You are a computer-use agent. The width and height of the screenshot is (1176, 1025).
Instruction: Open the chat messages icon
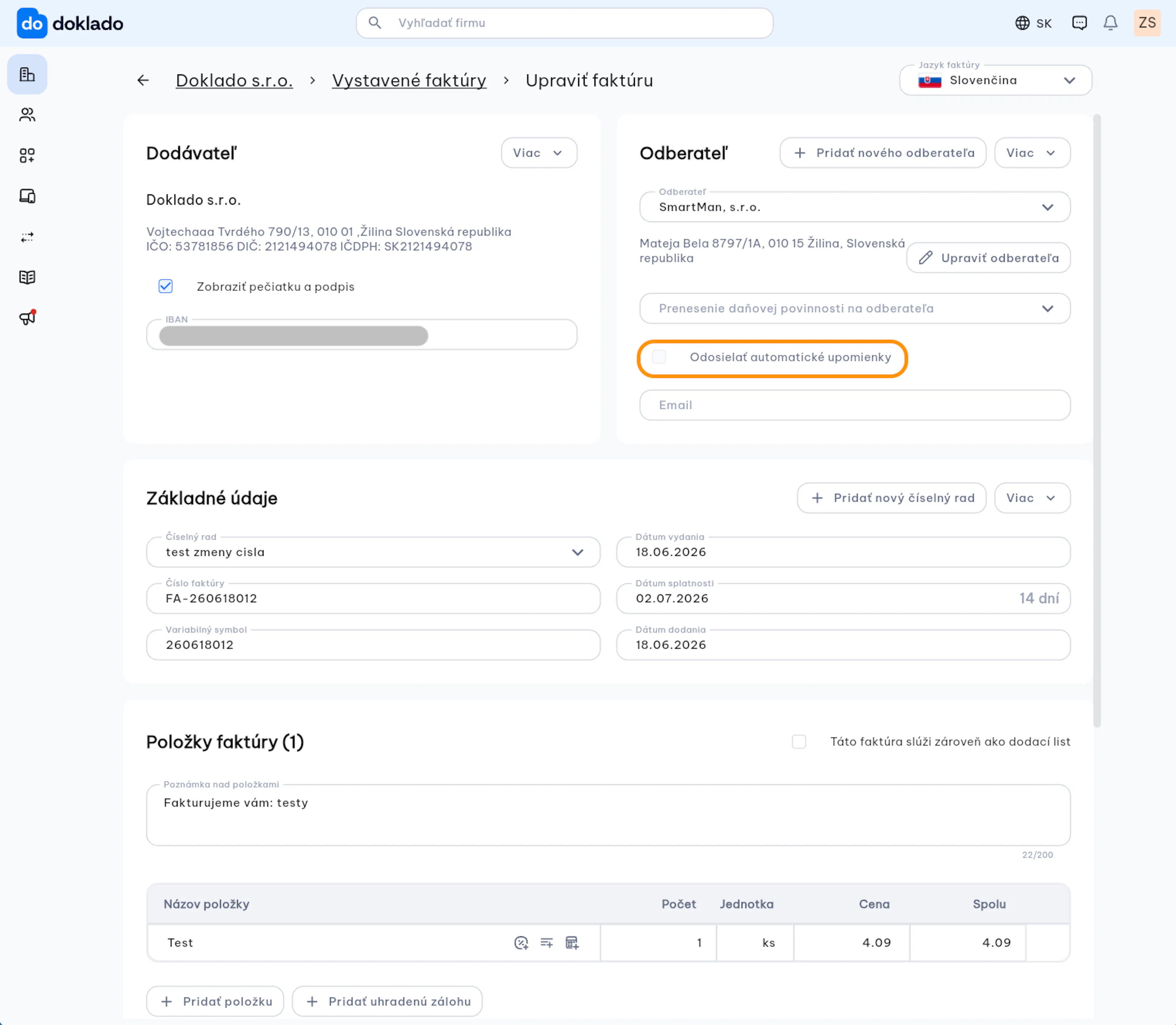[x=1079, y=23]
